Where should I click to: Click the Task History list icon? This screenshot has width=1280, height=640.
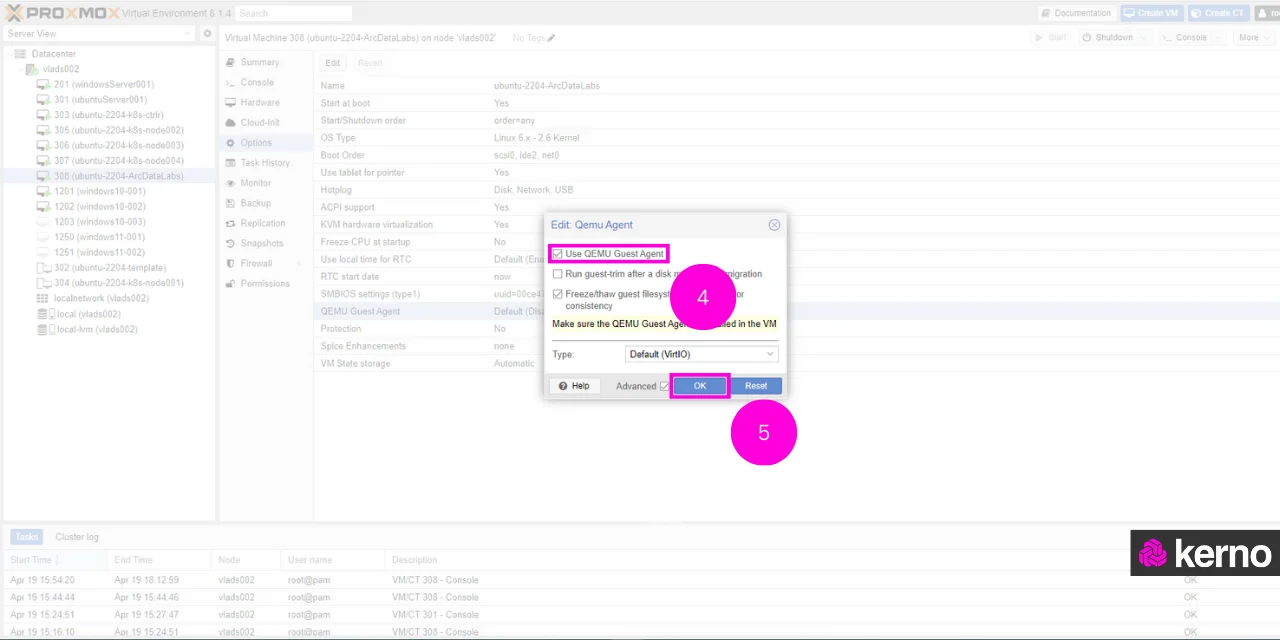(x=231, y=163)
